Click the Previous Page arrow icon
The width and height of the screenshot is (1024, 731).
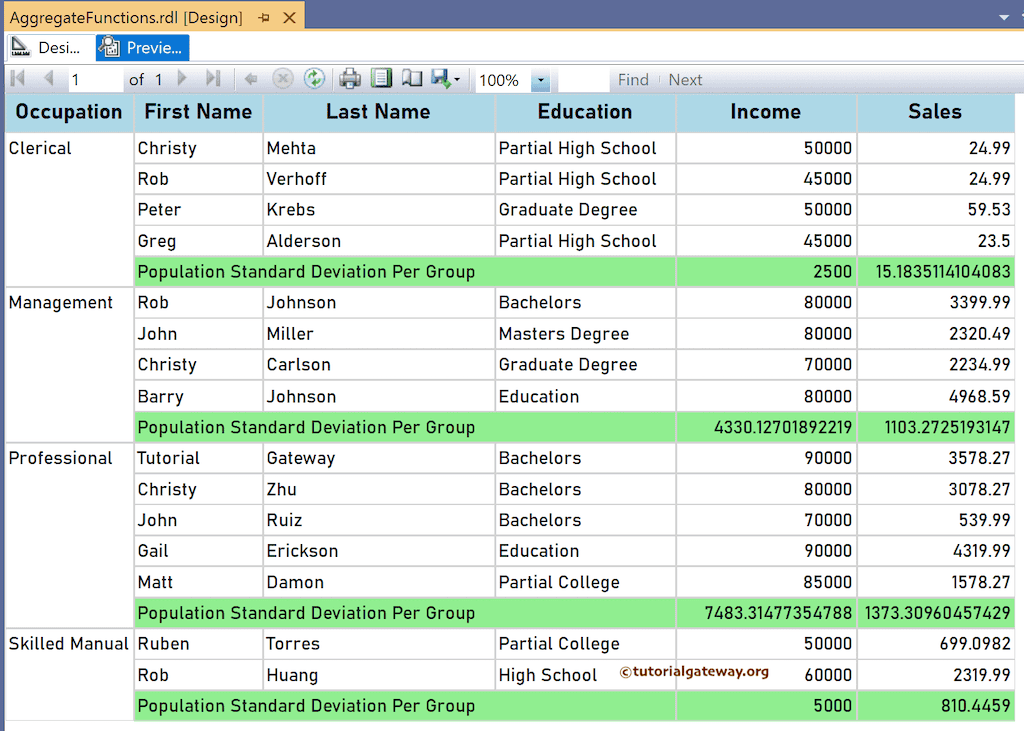coord(48,79)
